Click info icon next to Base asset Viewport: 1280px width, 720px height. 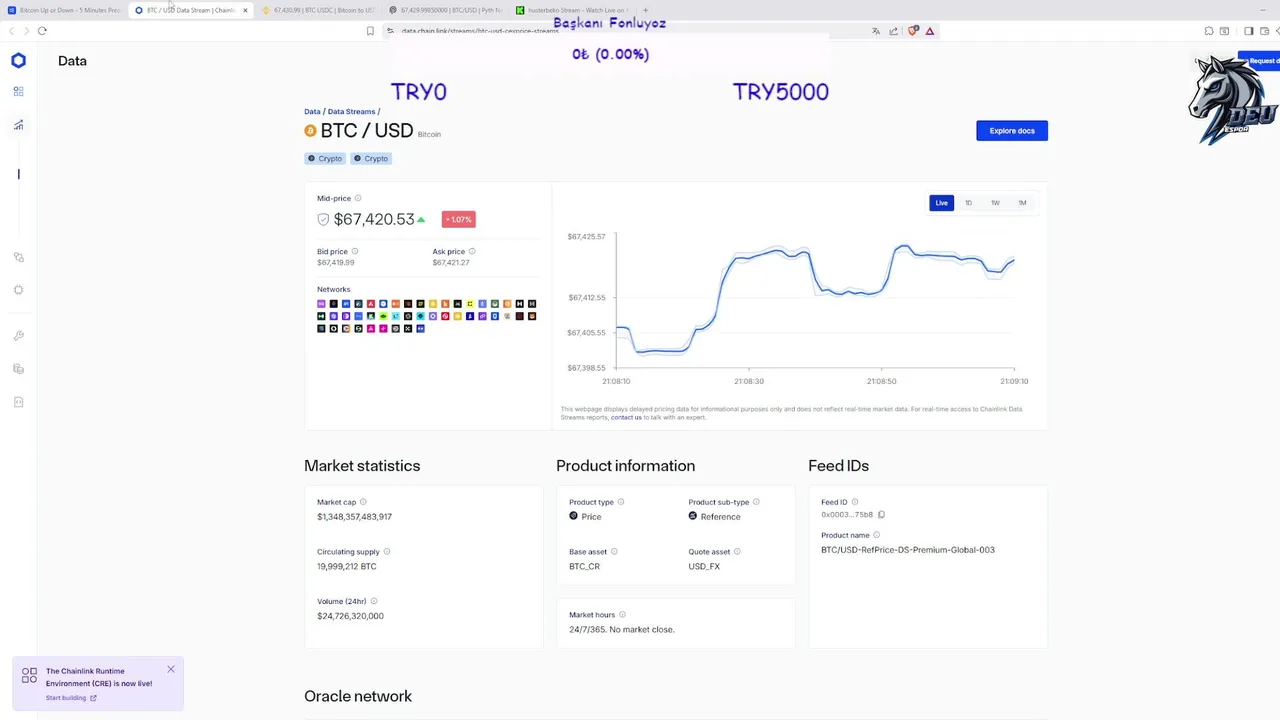(x=614, y=551)
